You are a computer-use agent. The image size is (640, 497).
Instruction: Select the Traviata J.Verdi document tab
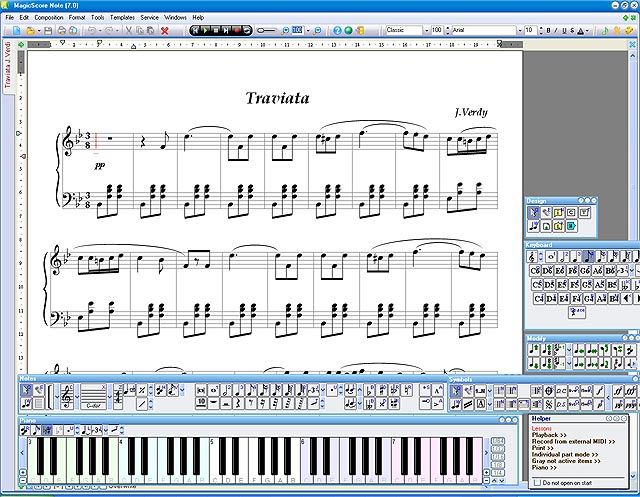tap(8, 66)
